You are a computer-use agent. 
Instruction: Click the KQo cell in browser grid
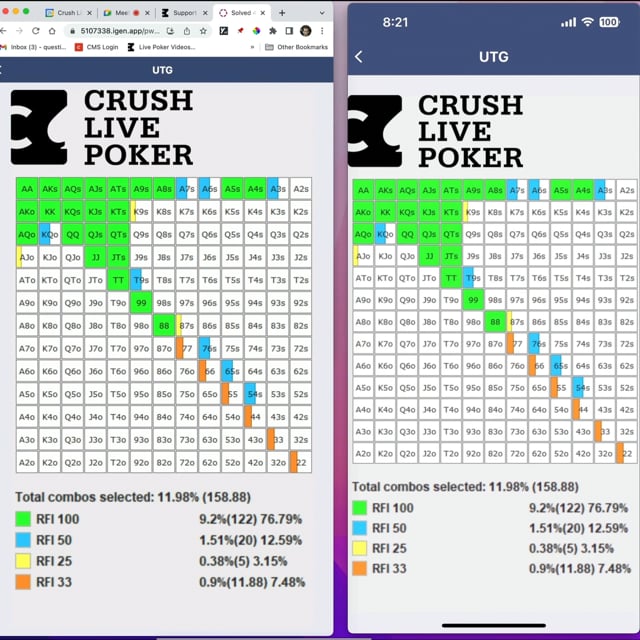pyautogui.click(x=50, y=235)
